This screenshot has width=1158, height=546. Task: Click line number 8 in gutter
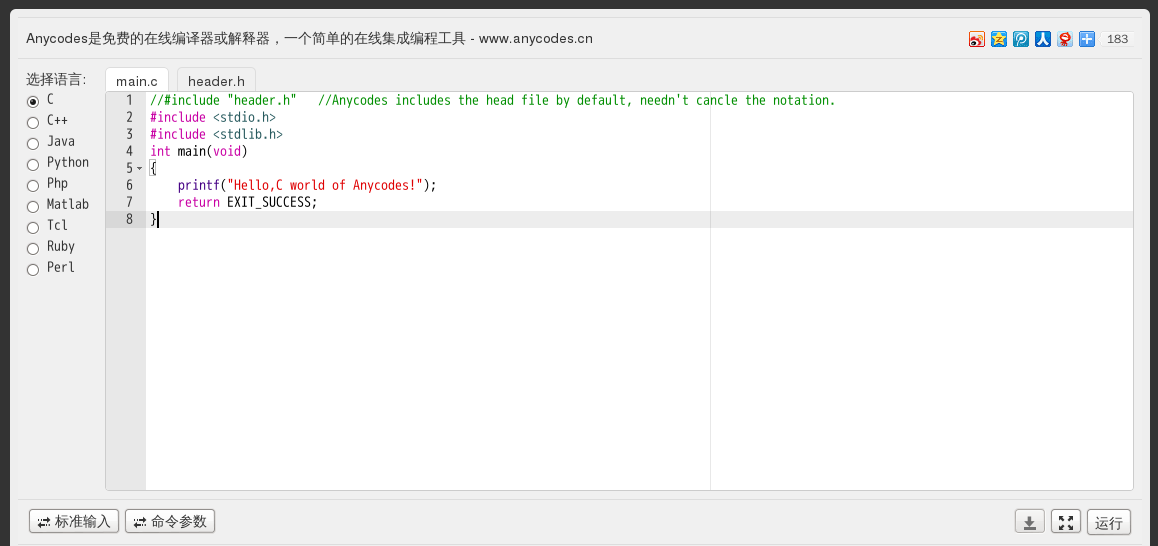point(130,219)
